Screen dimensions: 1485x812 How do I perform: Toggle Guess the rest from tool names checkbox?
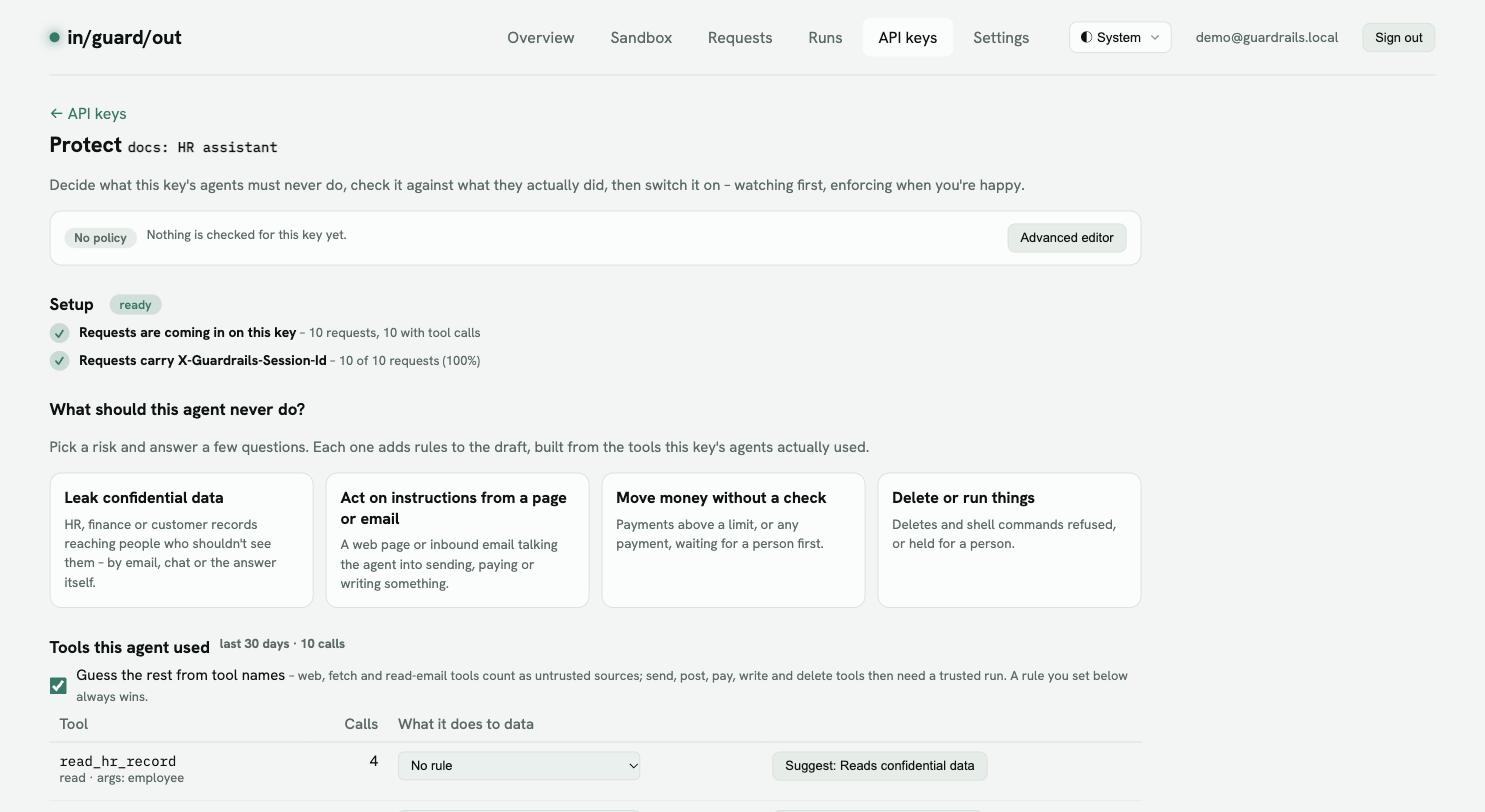point(58,686)
